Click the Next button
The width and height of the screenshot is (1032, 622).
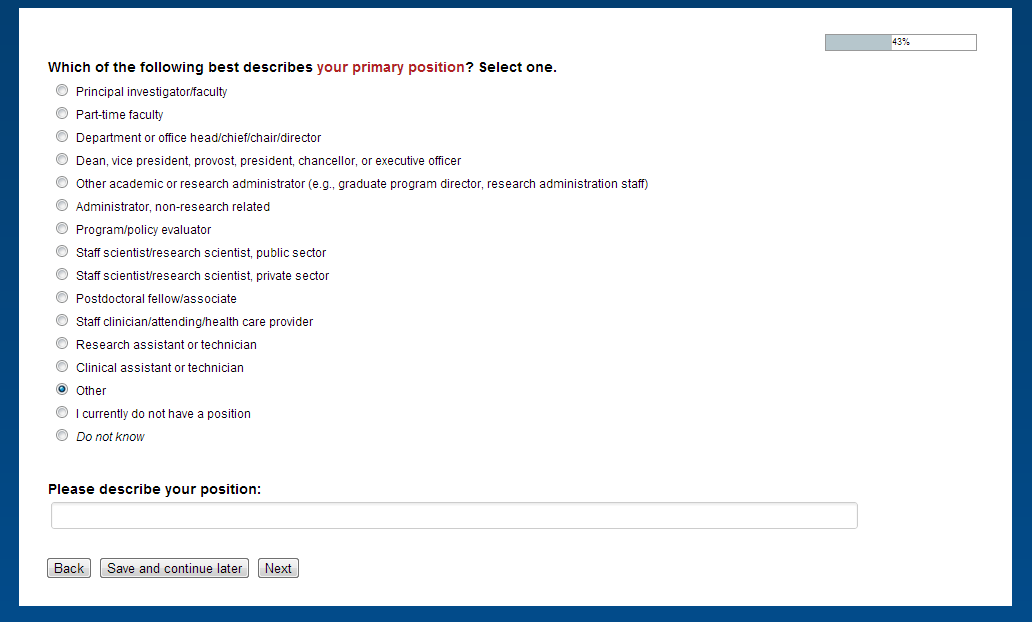[x=278, y=568]
